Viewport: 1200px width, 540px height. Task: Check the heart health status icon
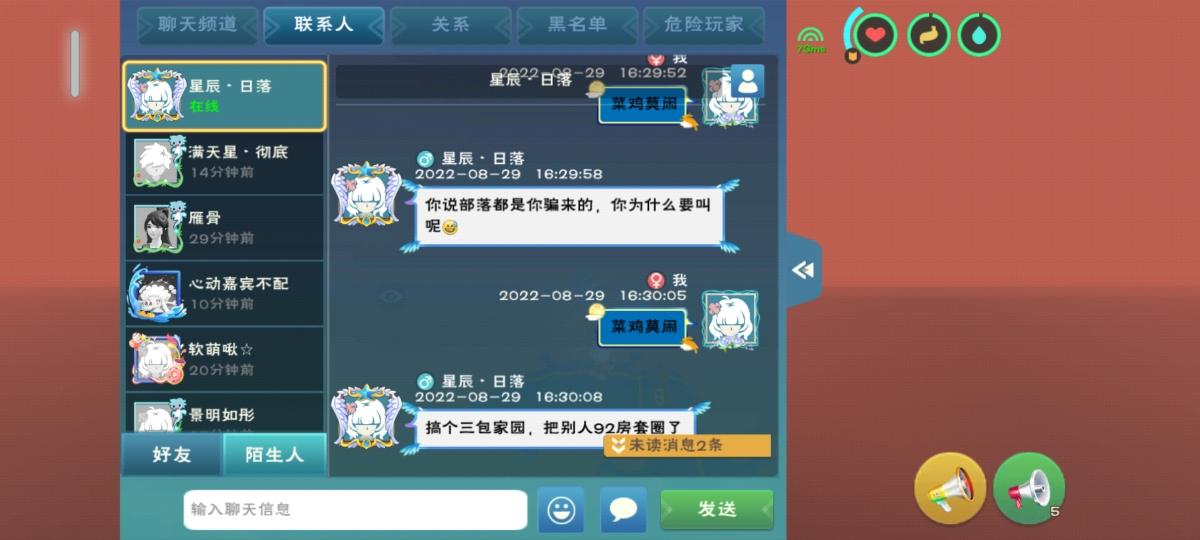pyautogui.click(x=876, y=35)
